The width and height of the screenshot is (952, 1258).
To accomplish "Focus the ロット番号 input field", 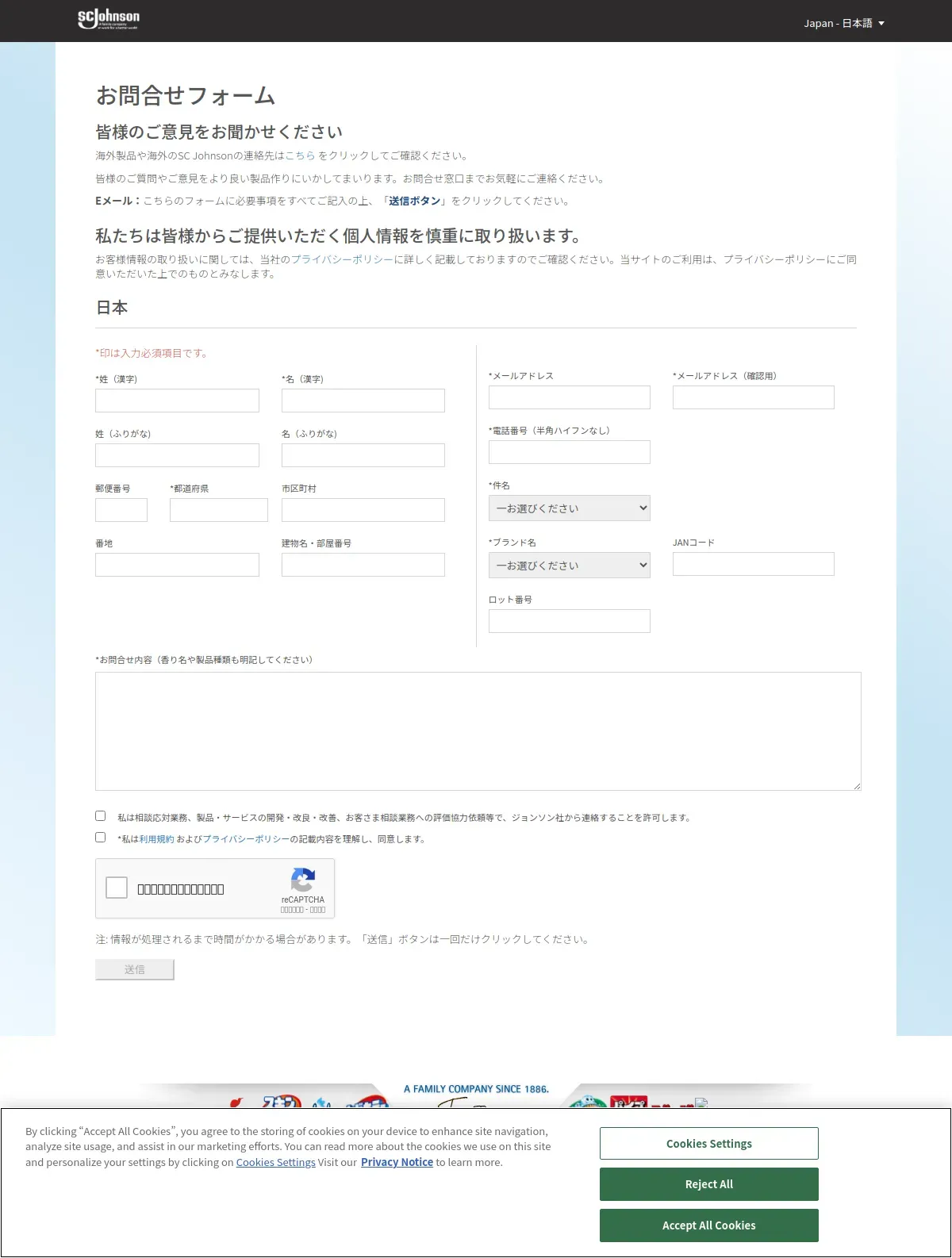I will [x=570, y=621].
